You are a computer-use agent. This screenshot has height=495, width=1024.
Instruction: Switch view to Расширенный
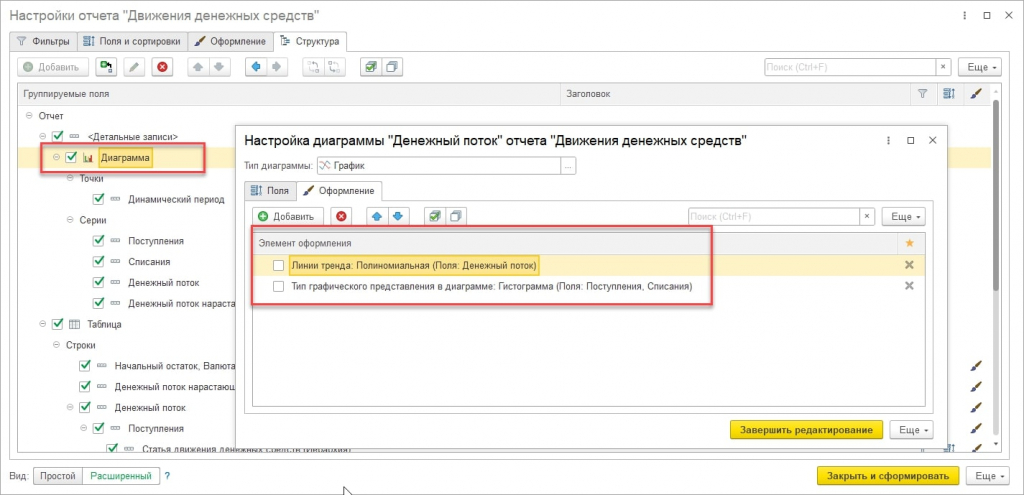[121, 476]
